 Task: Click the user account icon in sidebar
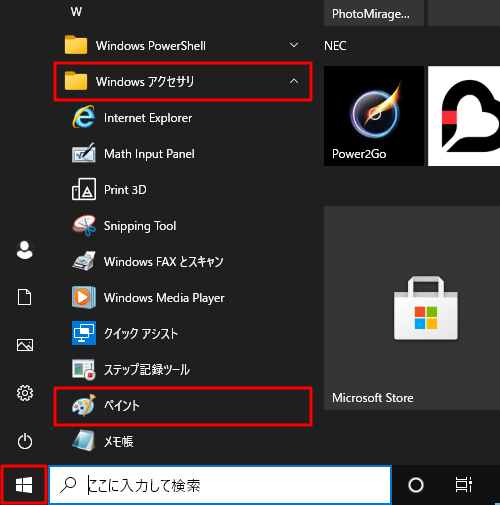point(25,250)
